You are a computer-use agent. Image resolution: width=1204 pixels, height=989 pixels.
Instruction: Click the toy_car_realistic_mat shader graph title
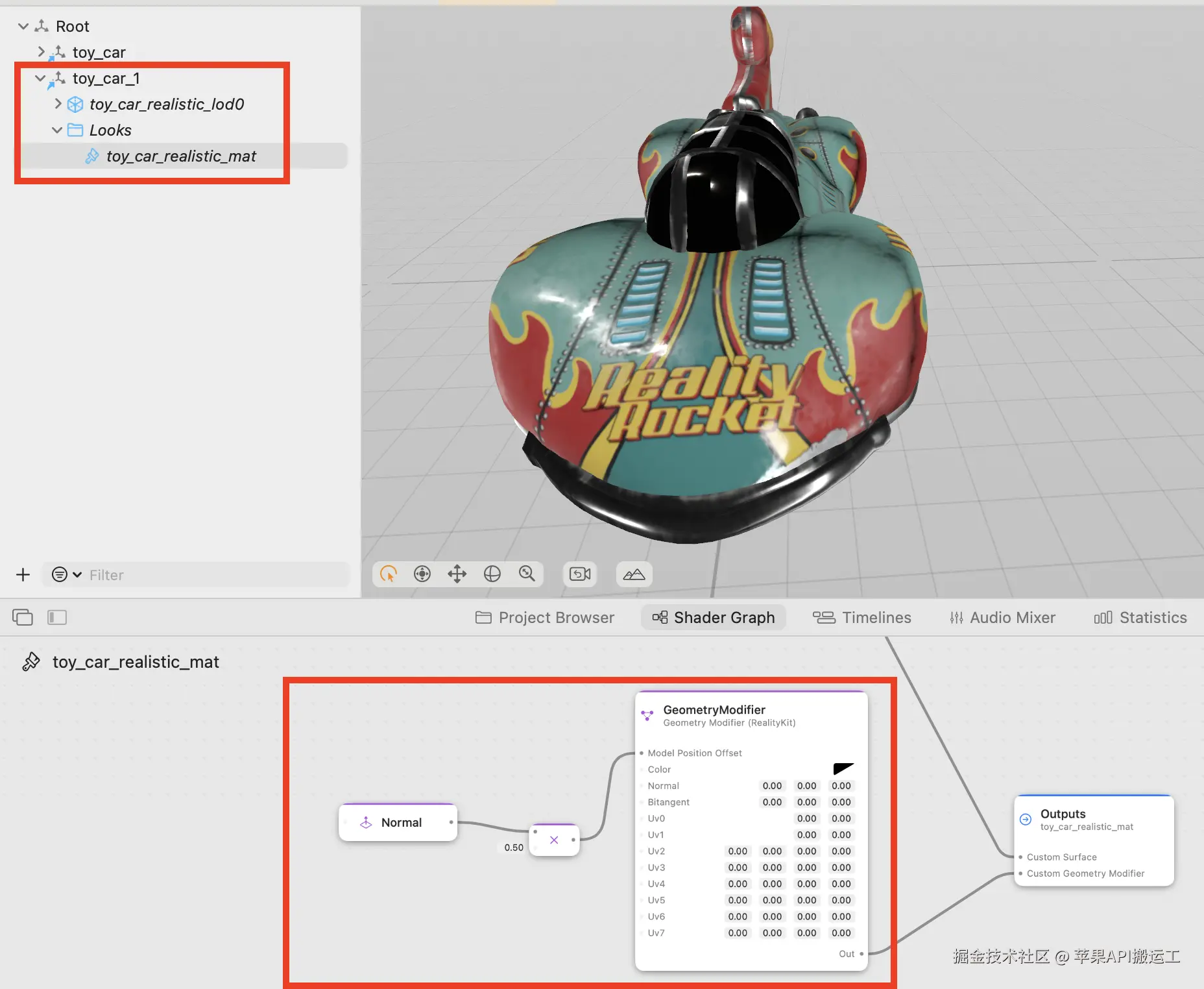(x=136, y=662)
